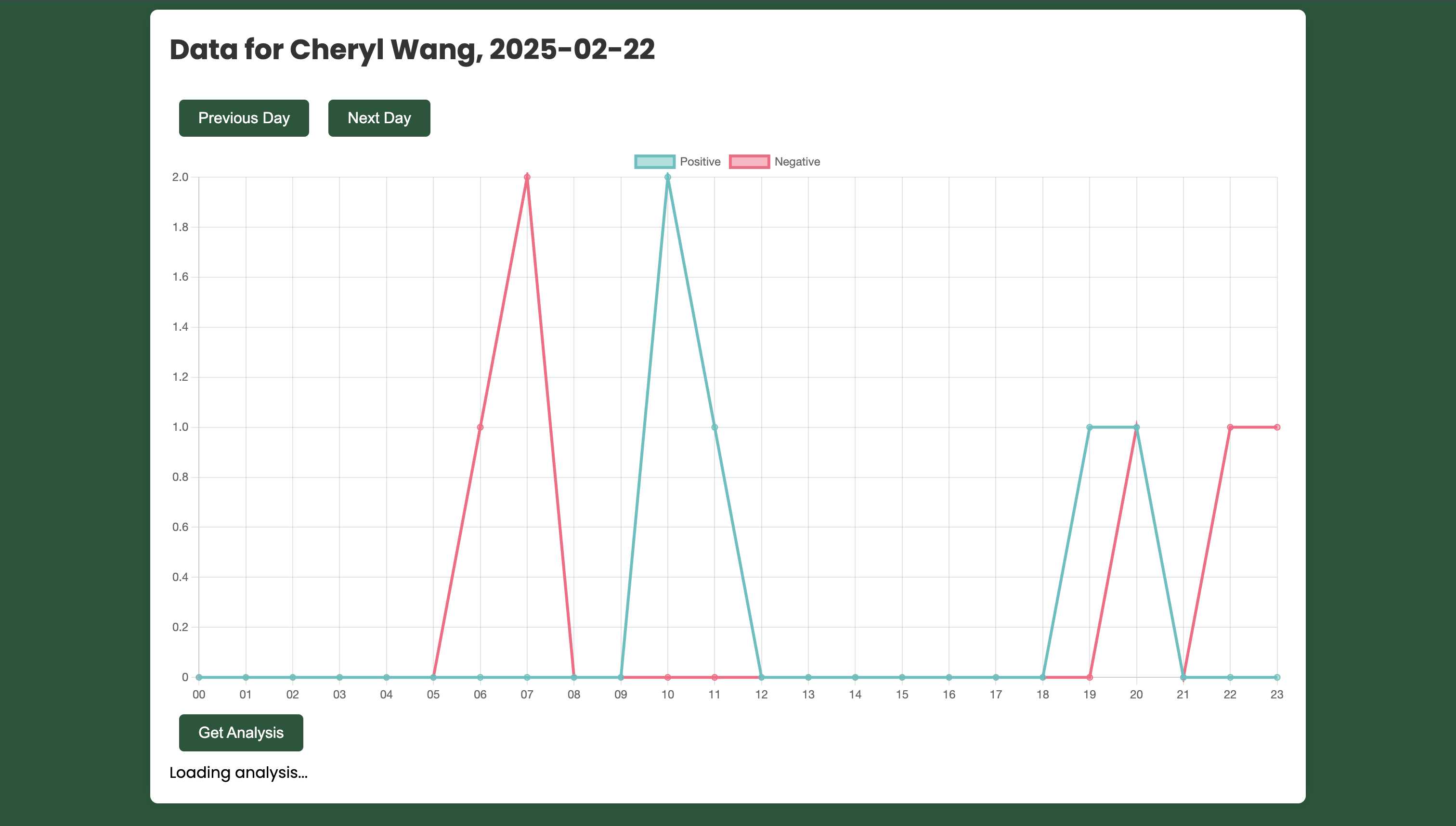Click Negative data point at hour 23
The width and height of the screenshot is (1456, 826).
pos(1277,427)
